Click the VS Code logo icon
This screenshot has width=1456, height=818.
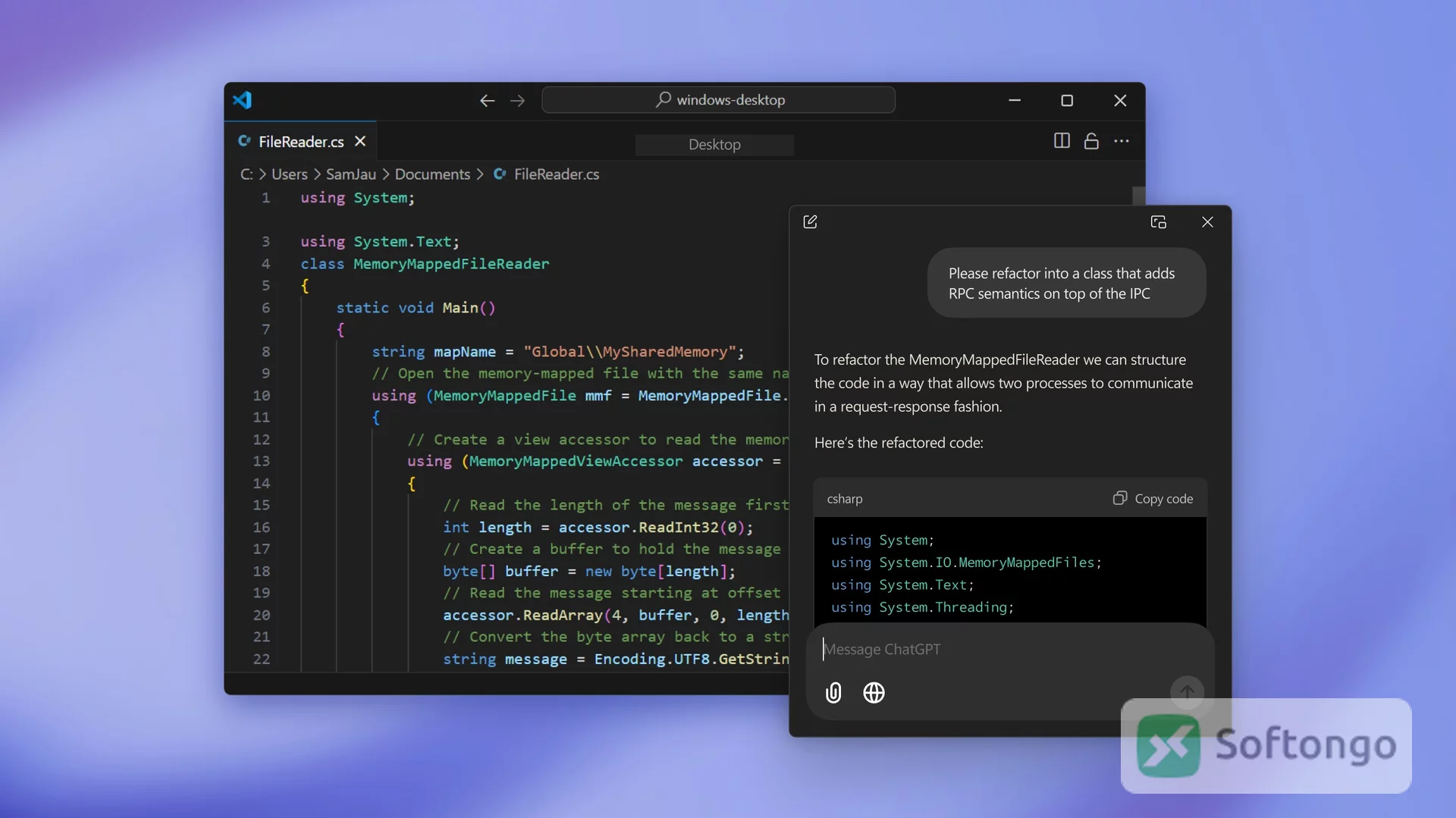click(242, 100)
